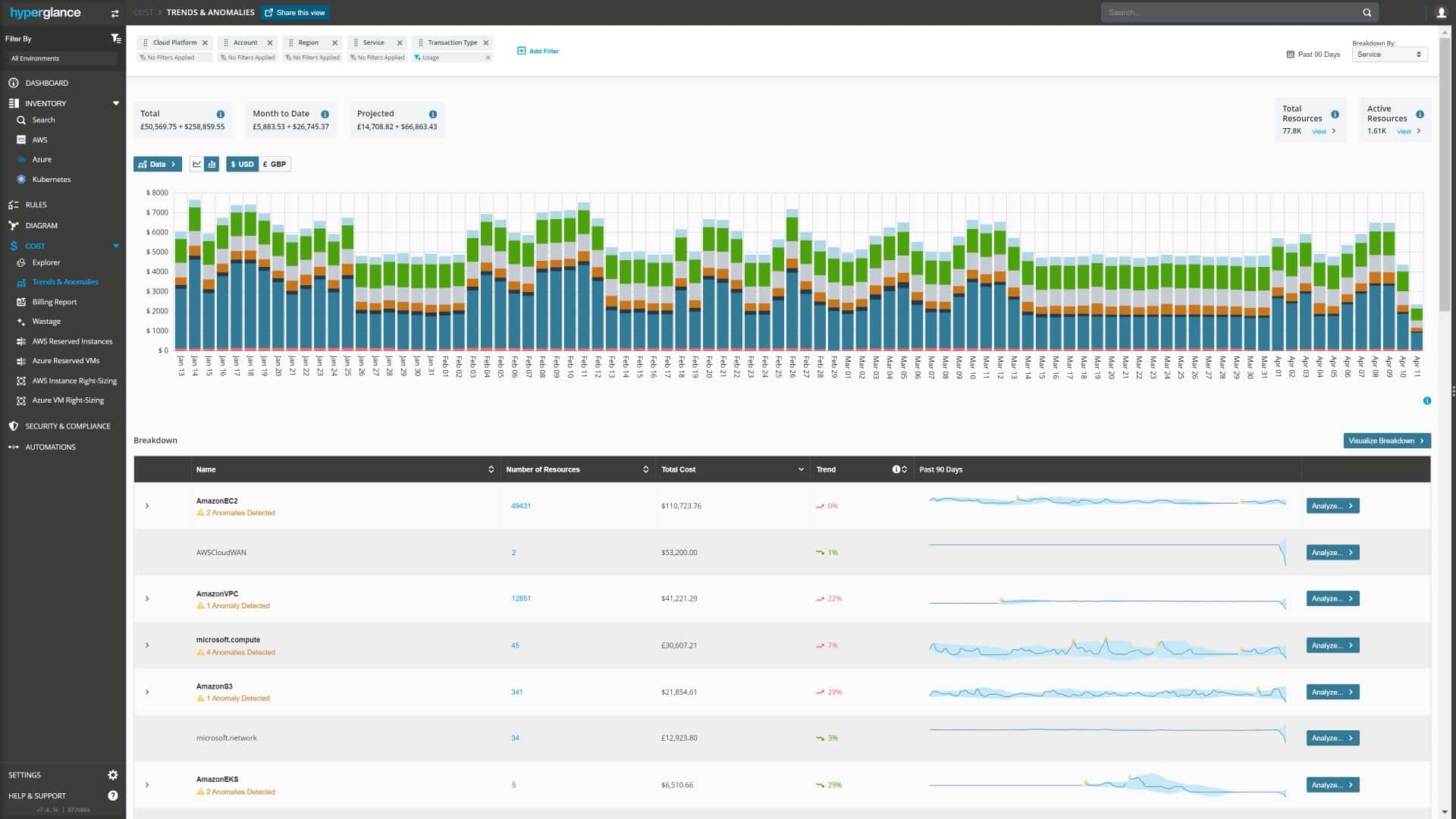The image size is (1456, 819).
Task: Select GBP currency
Action: [x=275, y=164]
